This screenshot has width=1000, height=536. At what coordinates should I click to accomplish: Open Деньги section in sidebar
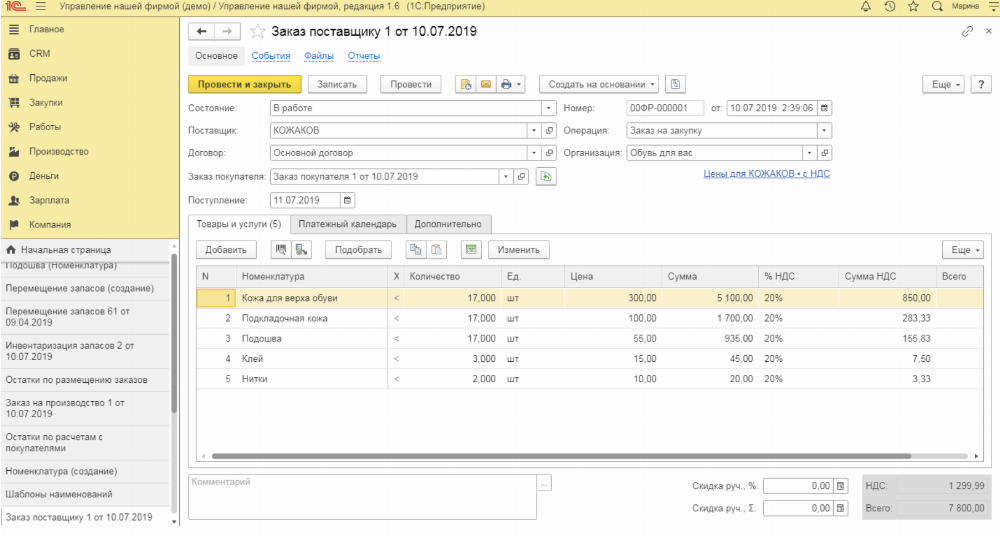(43, 176)
